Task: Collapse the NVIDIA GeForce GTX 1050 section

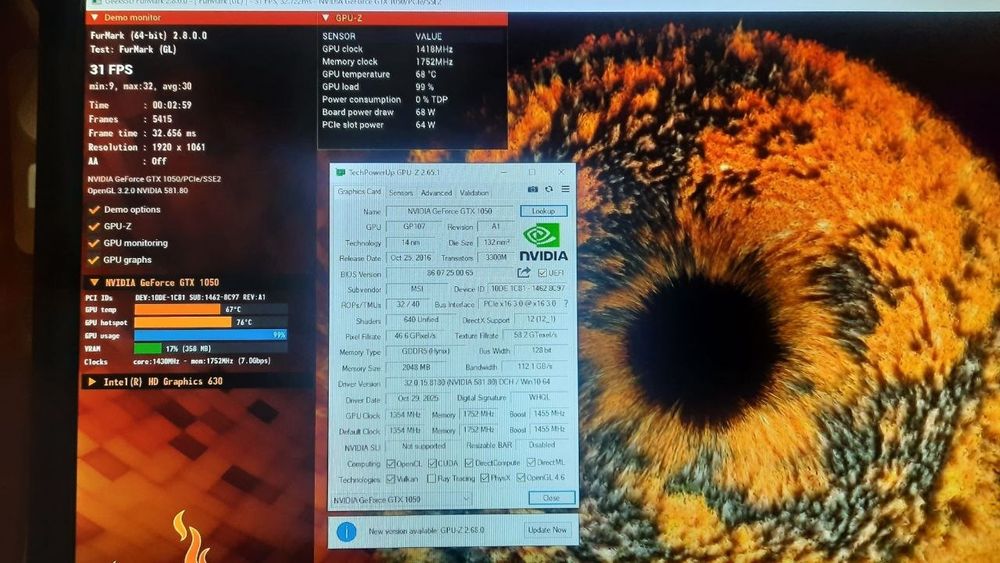Action: click(94, 282)
